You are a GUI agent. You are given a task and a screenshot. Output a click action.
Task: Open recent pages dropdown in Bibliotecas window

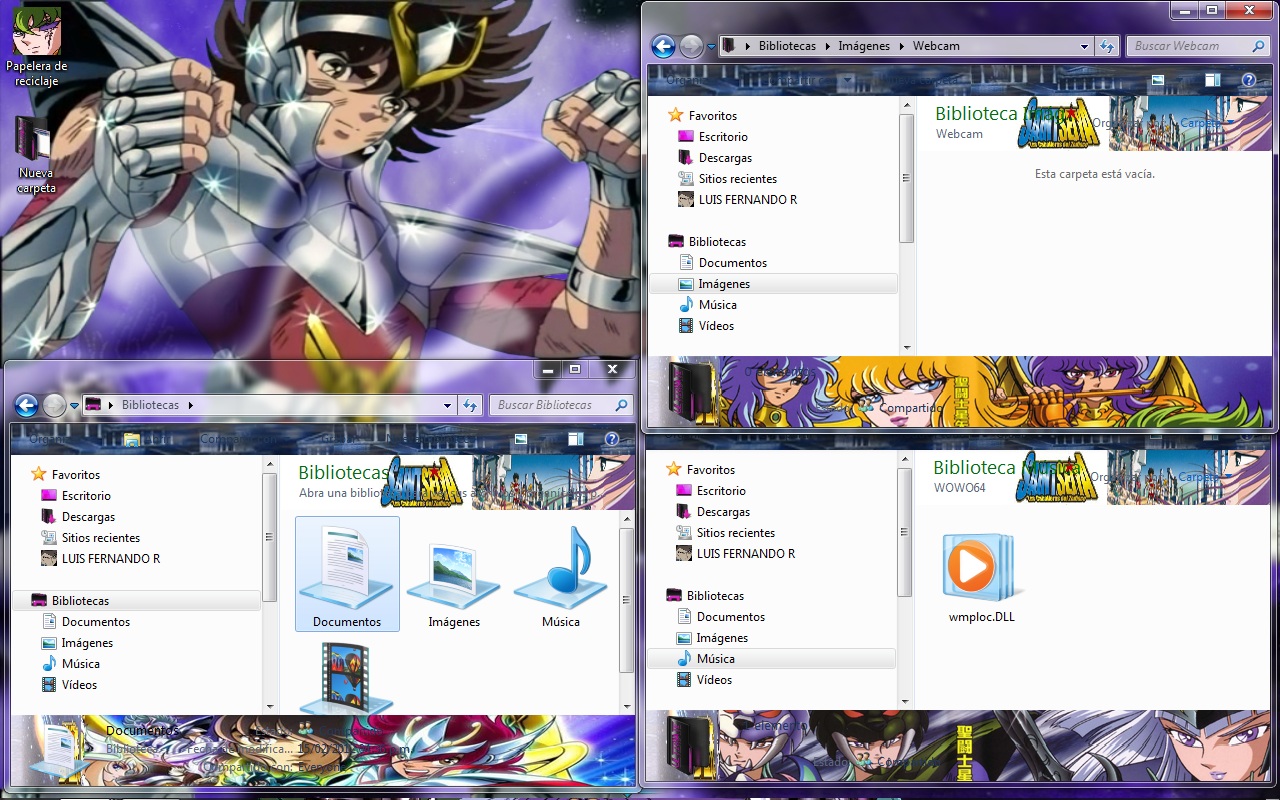75,405
